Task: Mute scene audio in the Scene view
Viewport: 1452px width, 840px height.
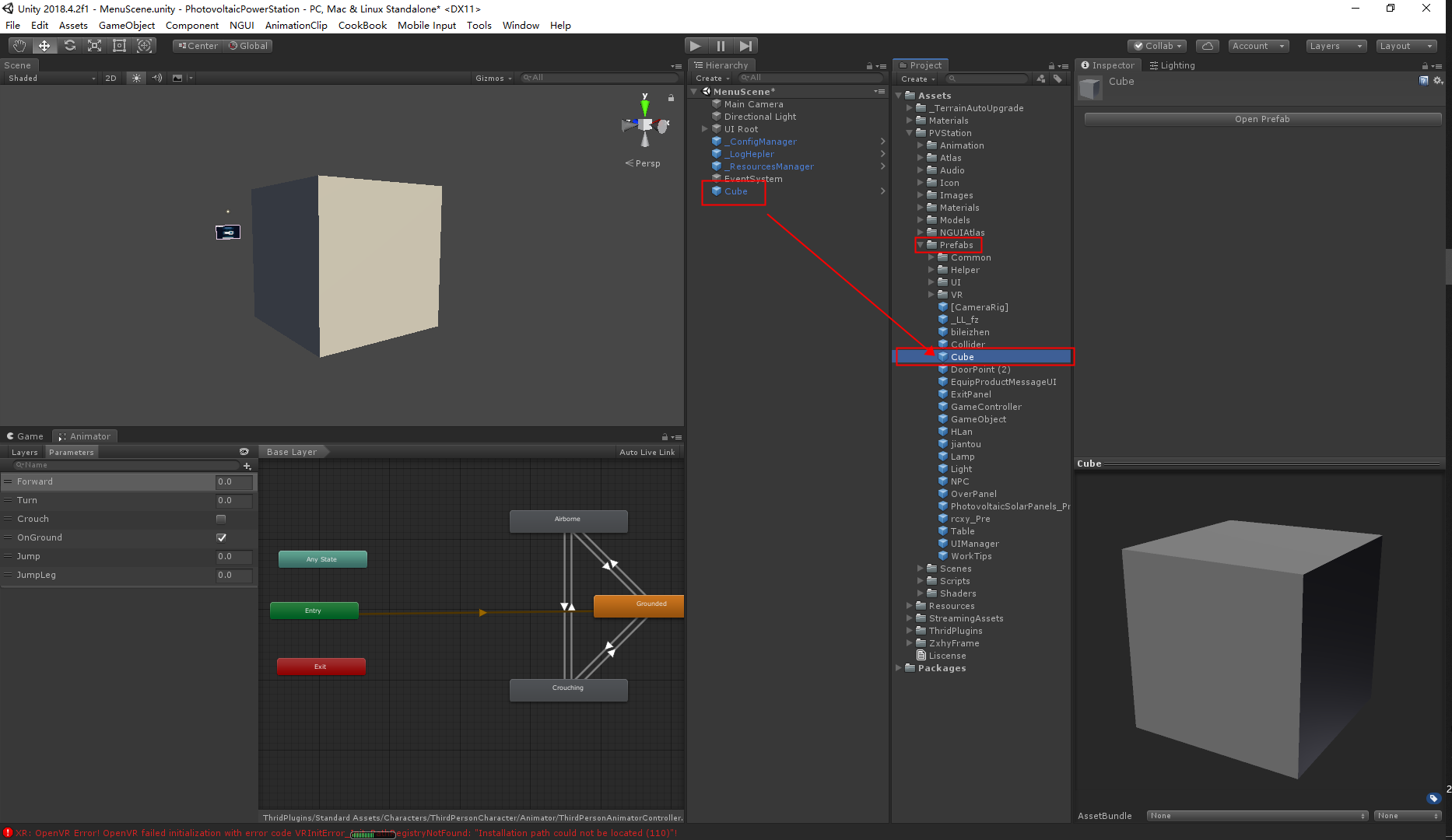Action: click(x=156, y=78)
